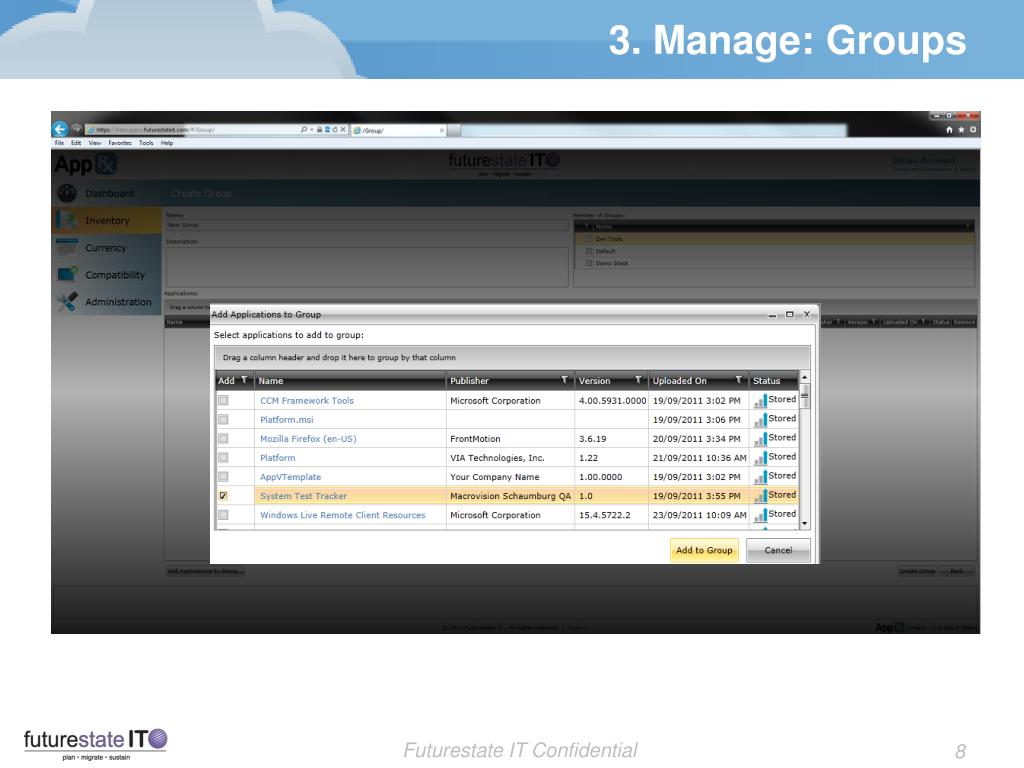Check the box for CCM Framework Tools
The width and height of the screenshot is (1024, 768).
click(223, 400)
